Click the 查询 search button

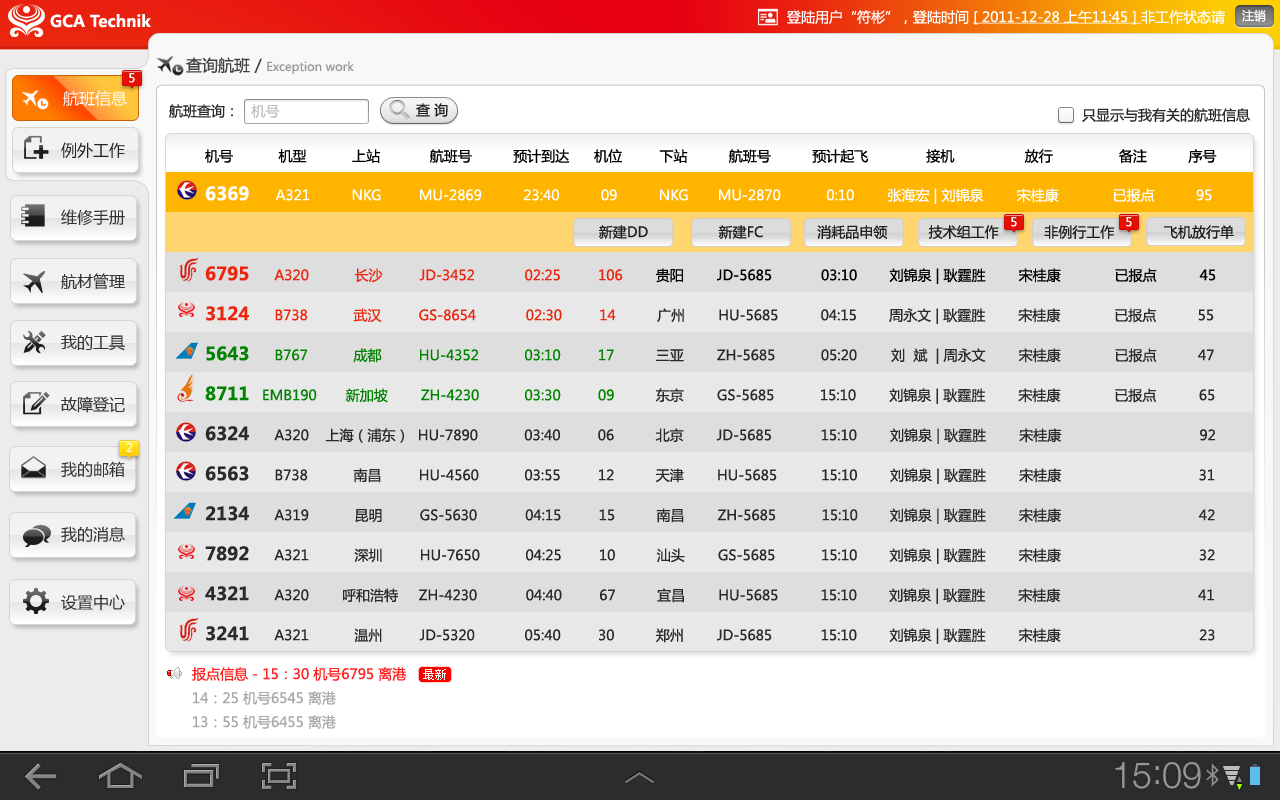(419, 111)
